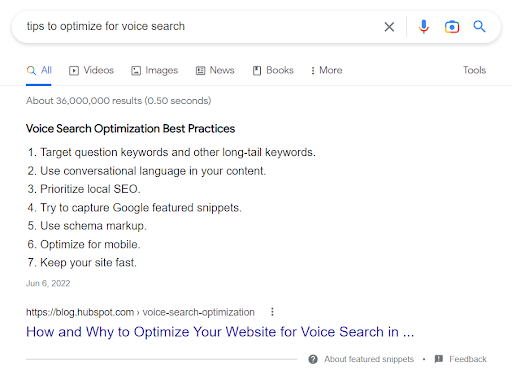The height and width of the screenshot is (370, 512).
Task: Open How and Why to Optimize link
Action: coord(220,332)
